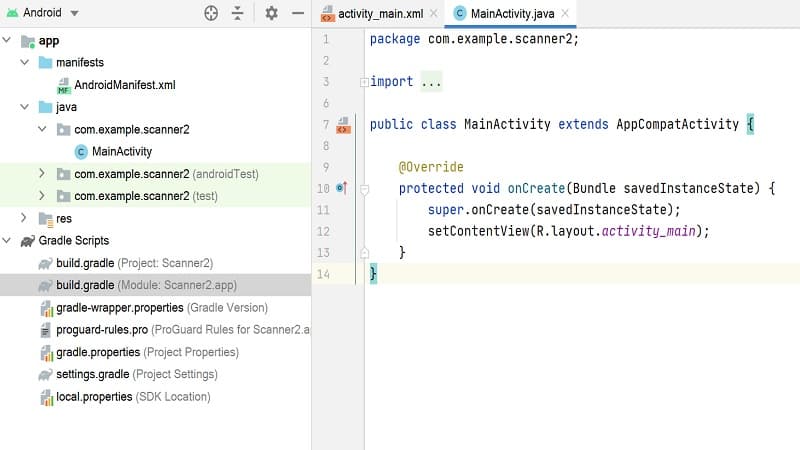Expand the folded import statement
Viewport: 800px width, 450px height.
[x=431, y=82]
